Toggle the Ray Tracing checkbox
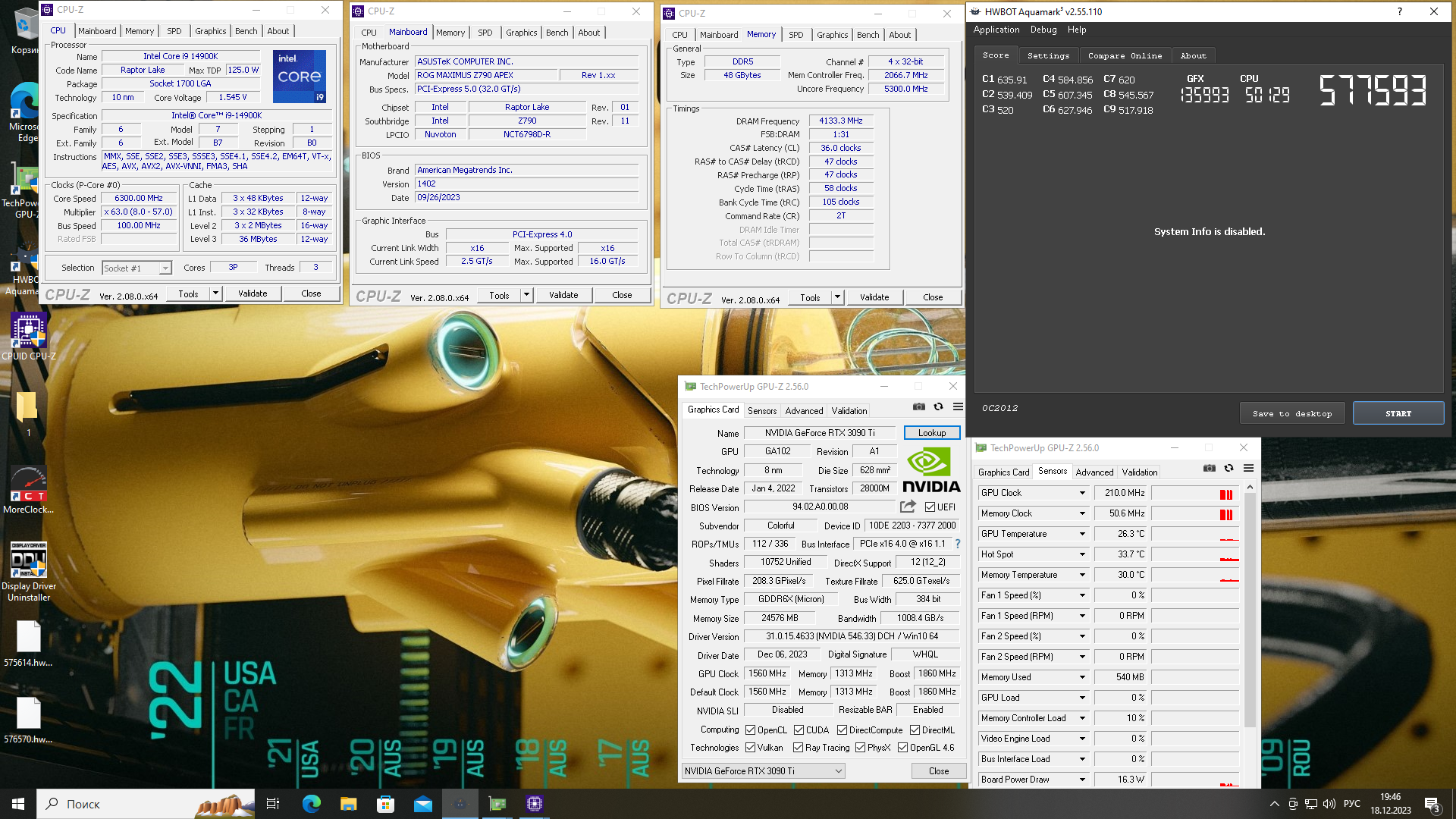This screenshot has height=819, width=1456. click(798, 748)
